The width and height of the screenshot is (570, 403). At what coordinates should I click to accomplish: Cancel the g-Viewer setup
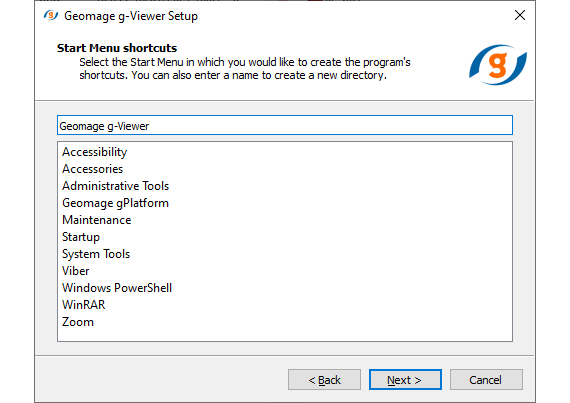[x=486, y=380]
